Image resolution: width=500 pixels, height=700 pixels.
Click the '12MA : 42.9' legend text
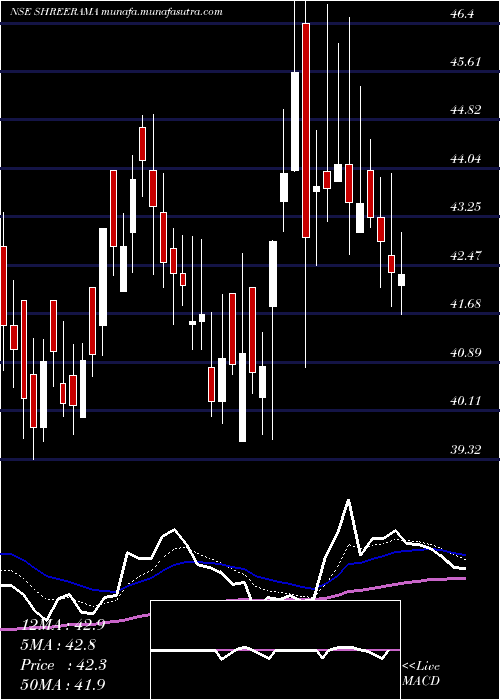pos(62,625)
